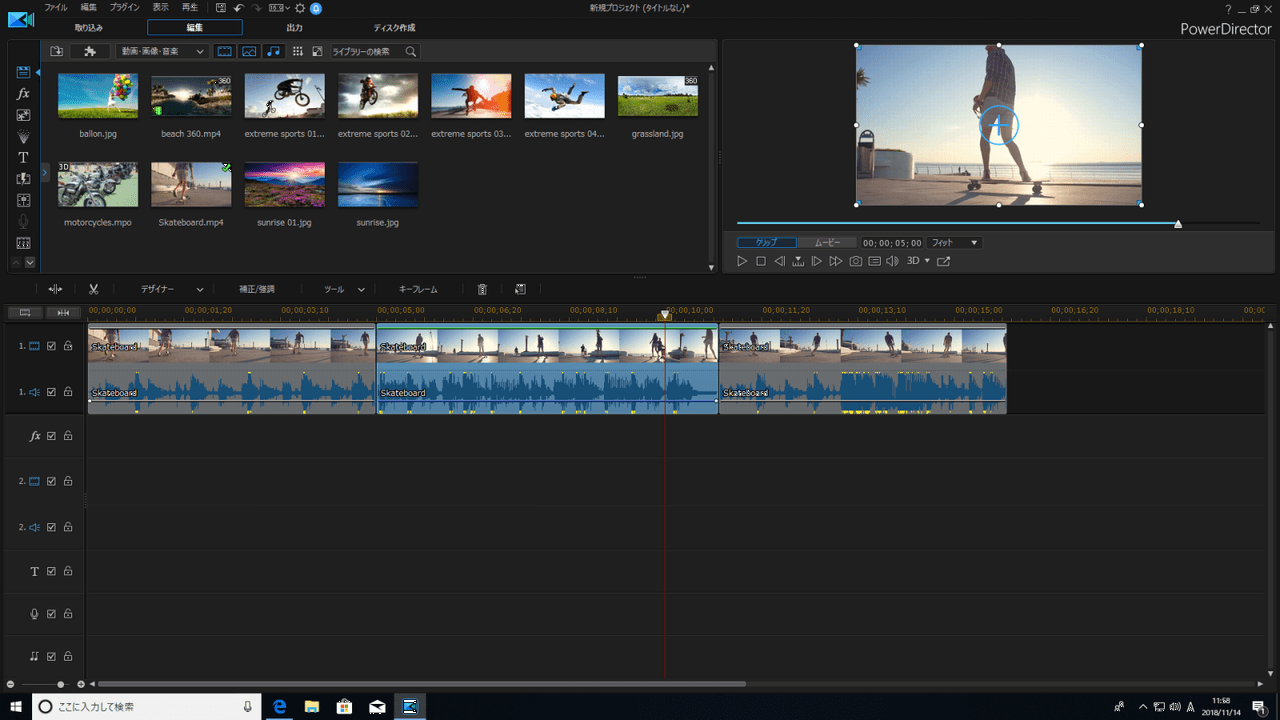This screenshot has width=1280, height=720.
Task: Click the import media folder icon
Action: tap(57, 51)
